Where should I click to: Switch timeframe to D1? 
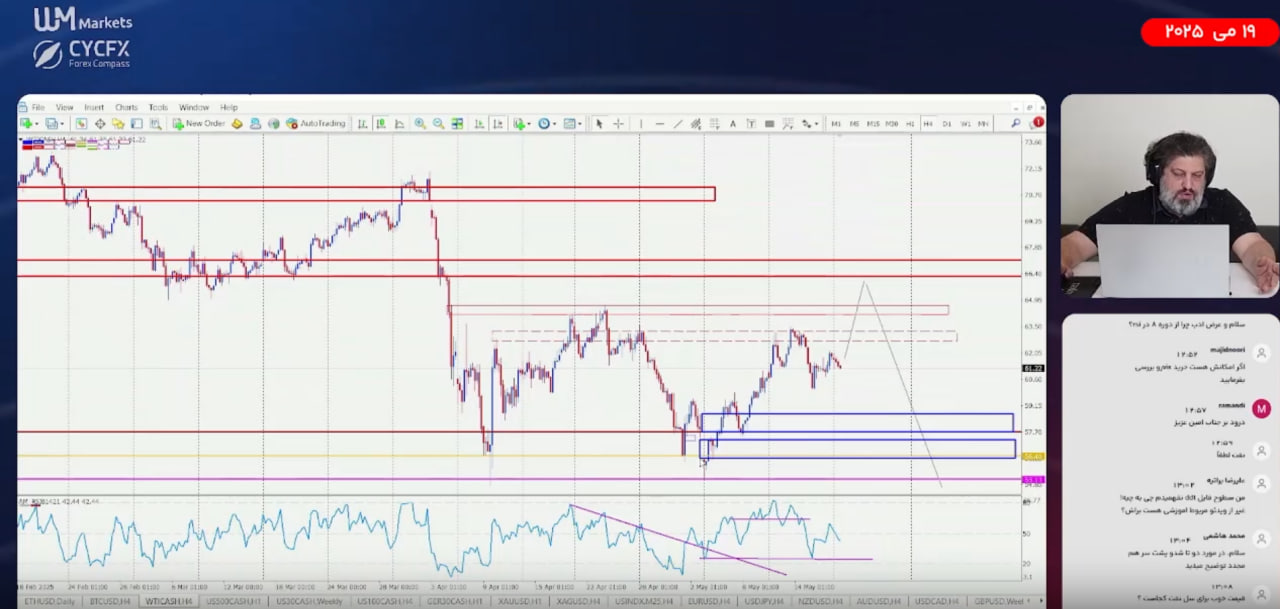pyautogui.click(x=947, y=124)
